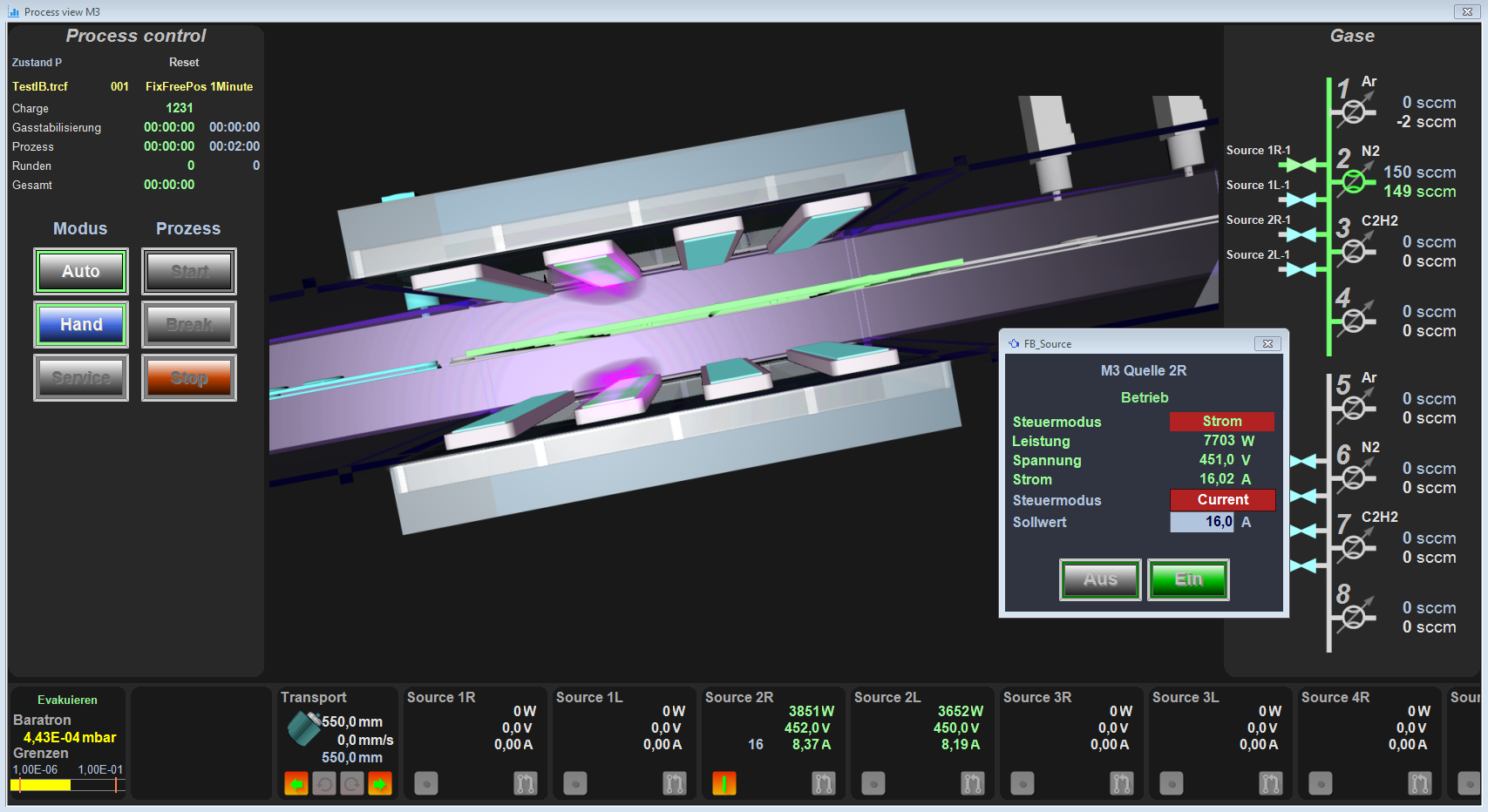The image size is (1488, 812).
Task: Click the Ar flow controller icon on gas line 5
Action: 1354,408
